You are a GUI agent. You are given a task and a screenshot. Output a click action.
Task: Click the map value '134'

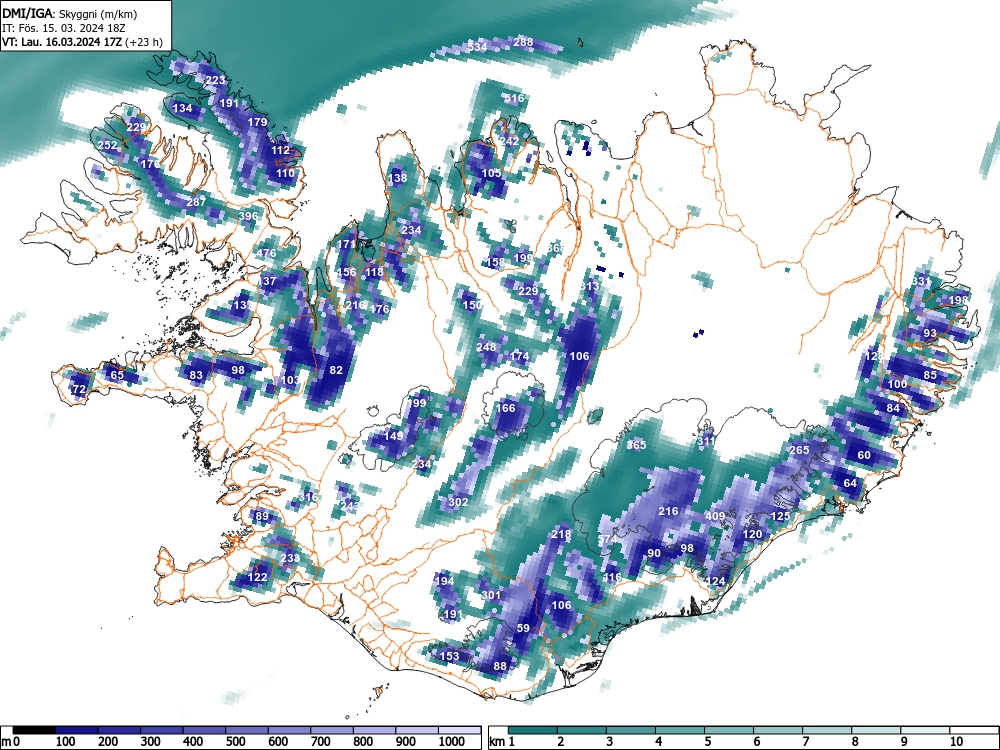pyautogui.click(x=182, y=108)
